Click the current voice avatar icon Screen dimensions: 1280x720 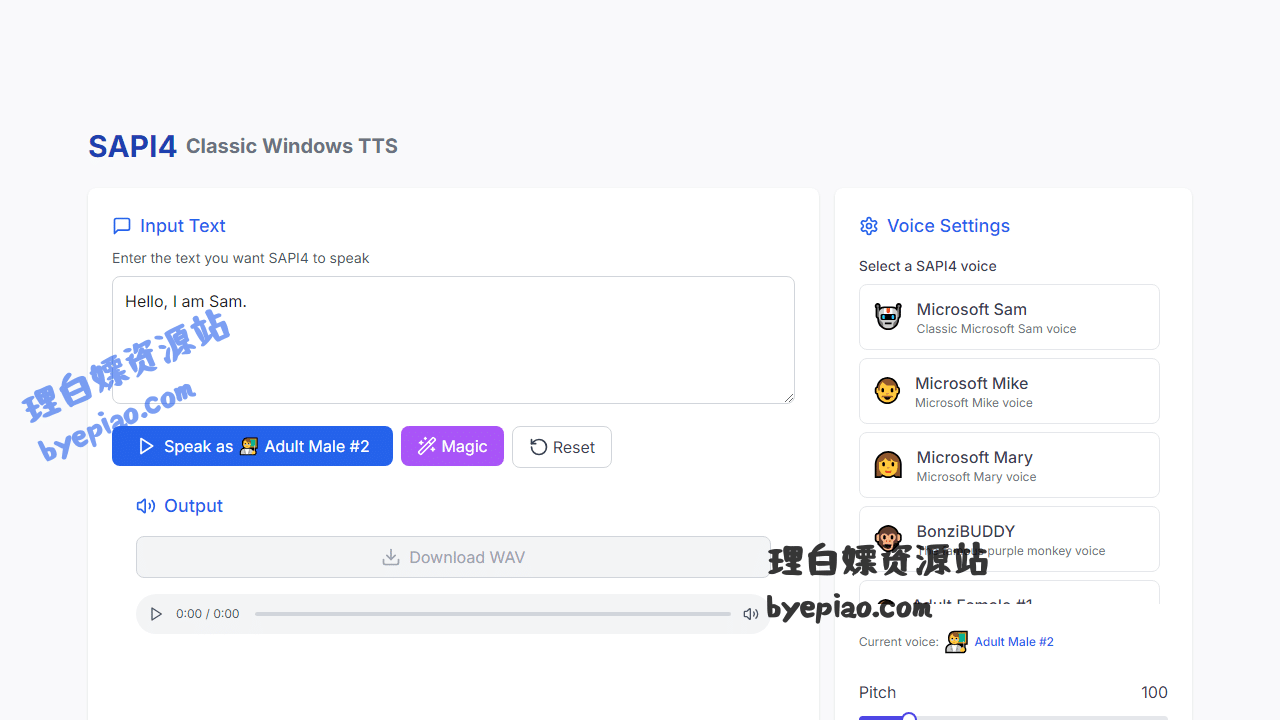pyautogui.click(x=956, y=642)
